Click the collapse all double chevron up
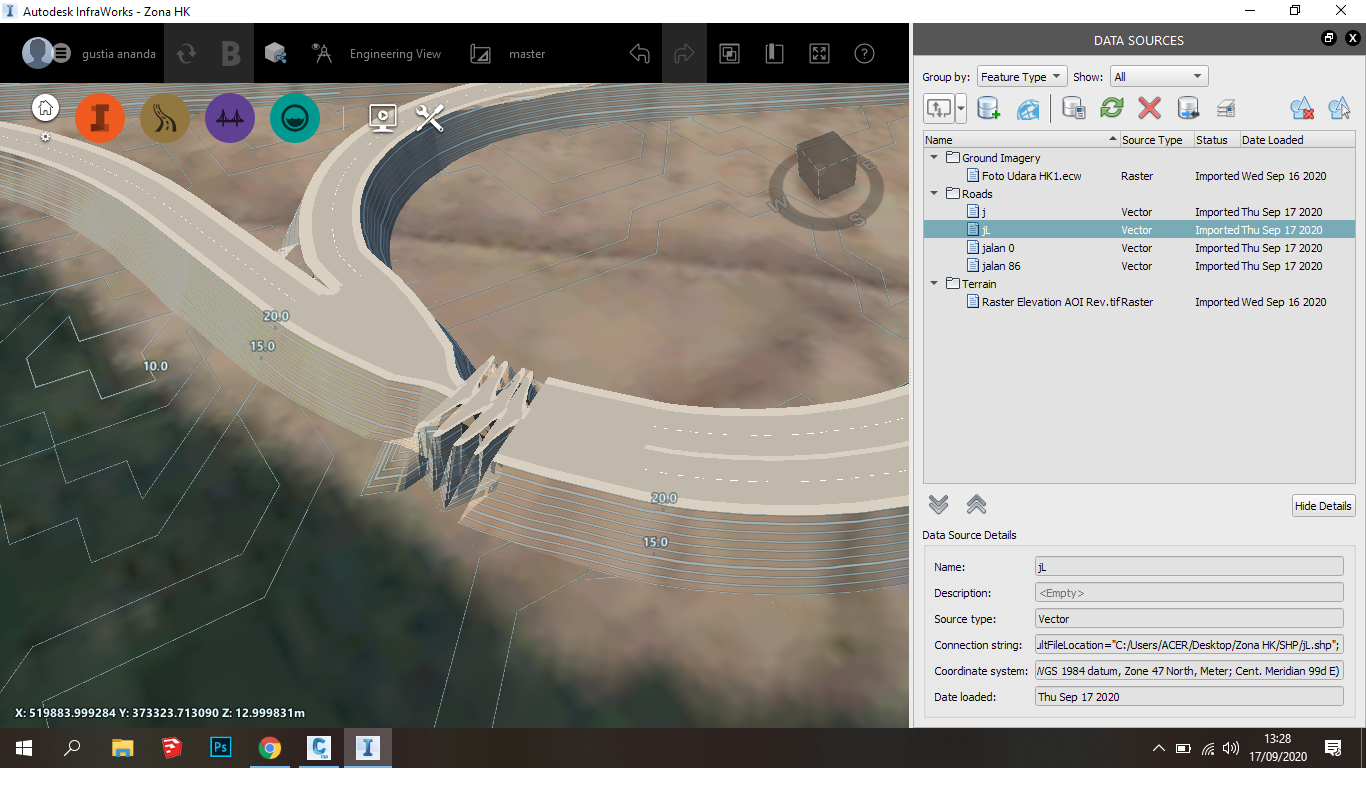Image resolution: width=1366 pixels, height=808 pixels. [x=976, y=504]
